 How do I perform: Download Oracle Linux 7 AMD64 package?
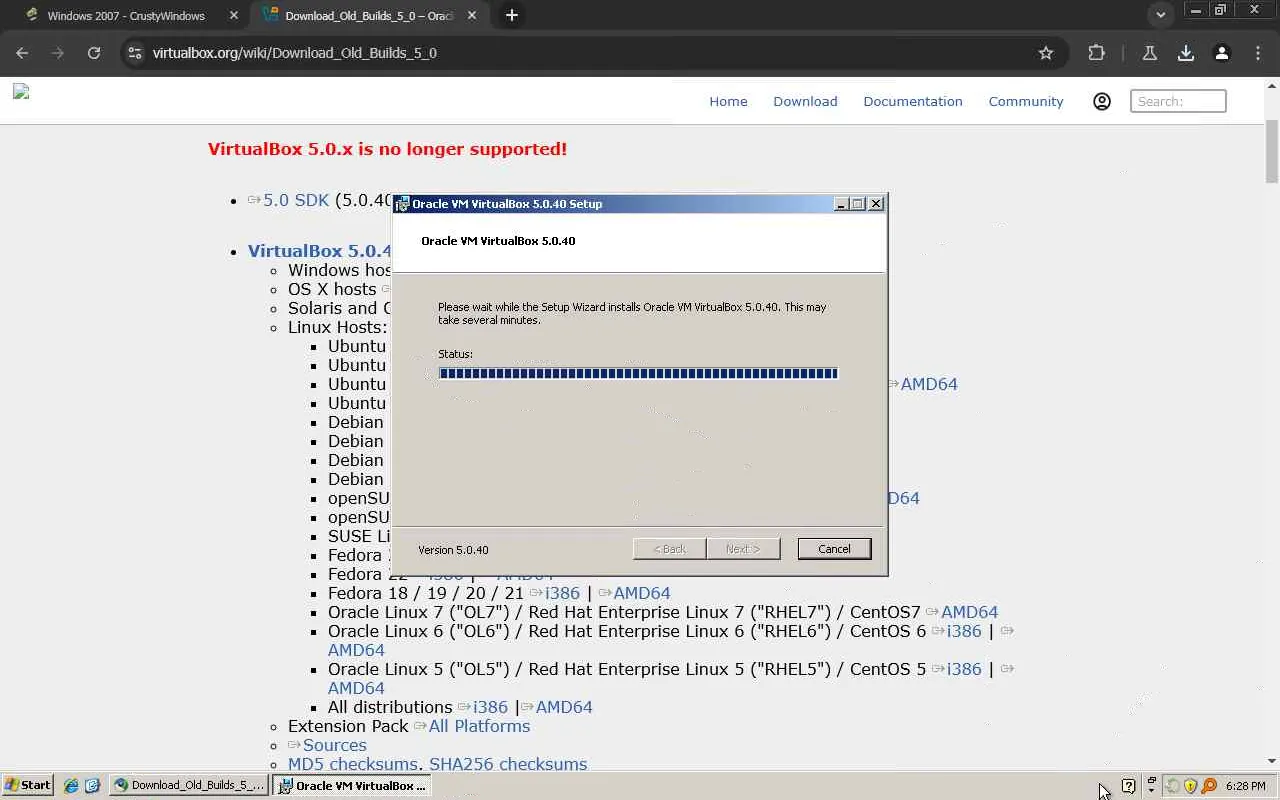[x=969, y=612]
